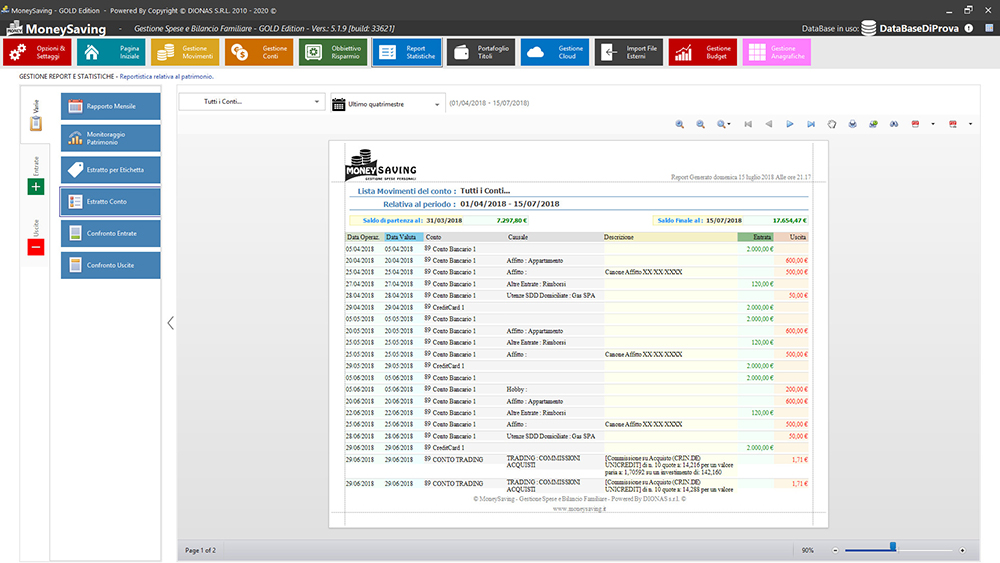Open Portafoglio Titoli module
The image size is (1000, 563).
481,52
